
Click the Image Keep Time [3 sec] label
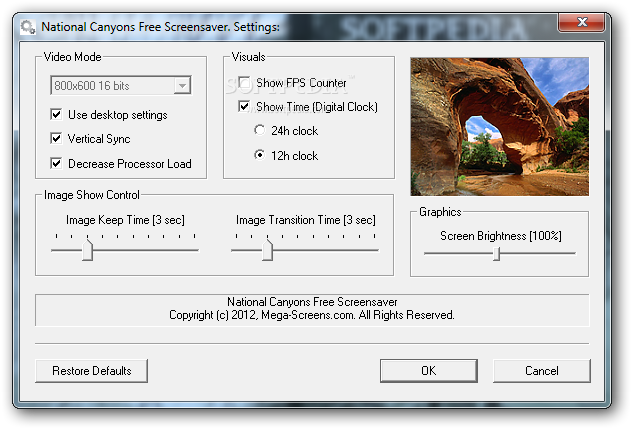pyautogui.click(x=125, y=220)
